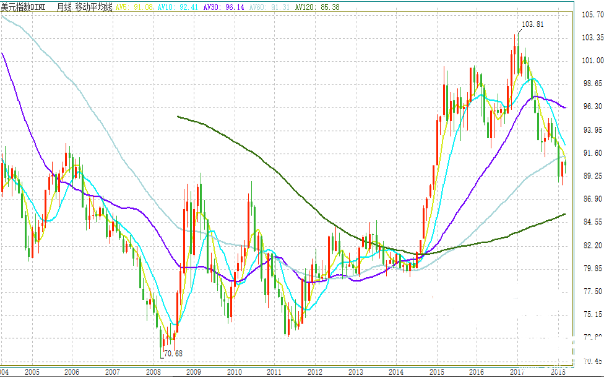Click the 82.20 price axis label
Screen dimensions: 614x378
(593, 245)
